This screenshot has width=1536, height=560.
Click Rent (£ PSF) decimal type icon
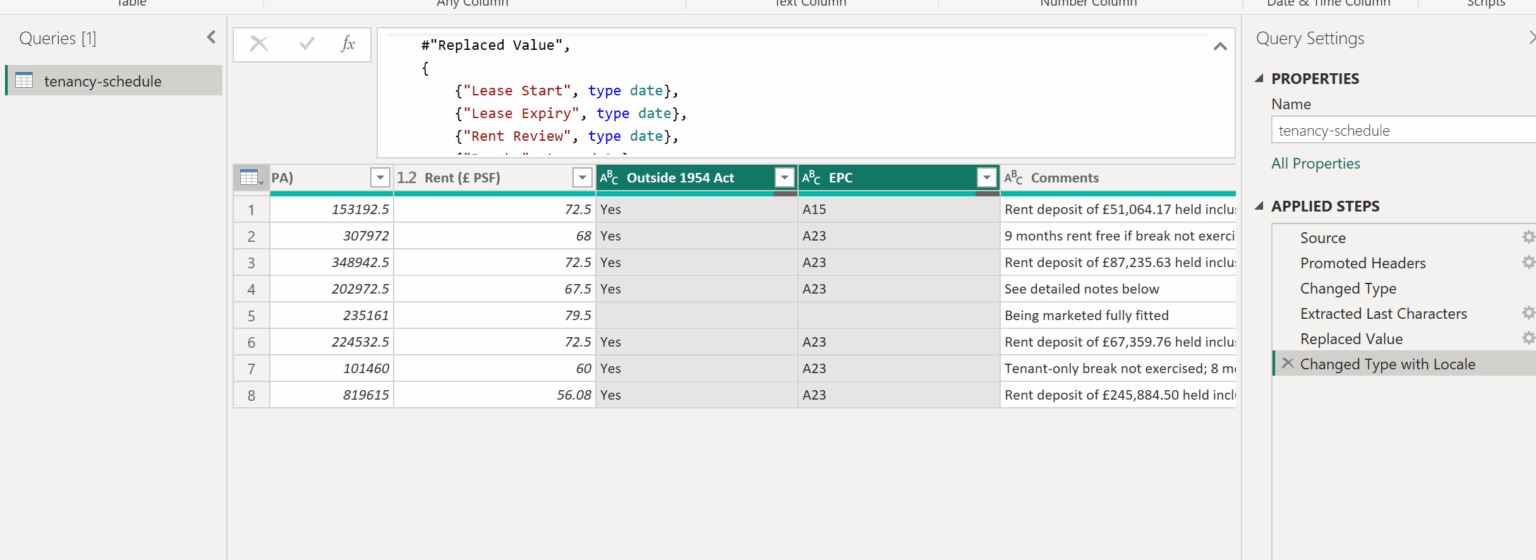(407, 178)
